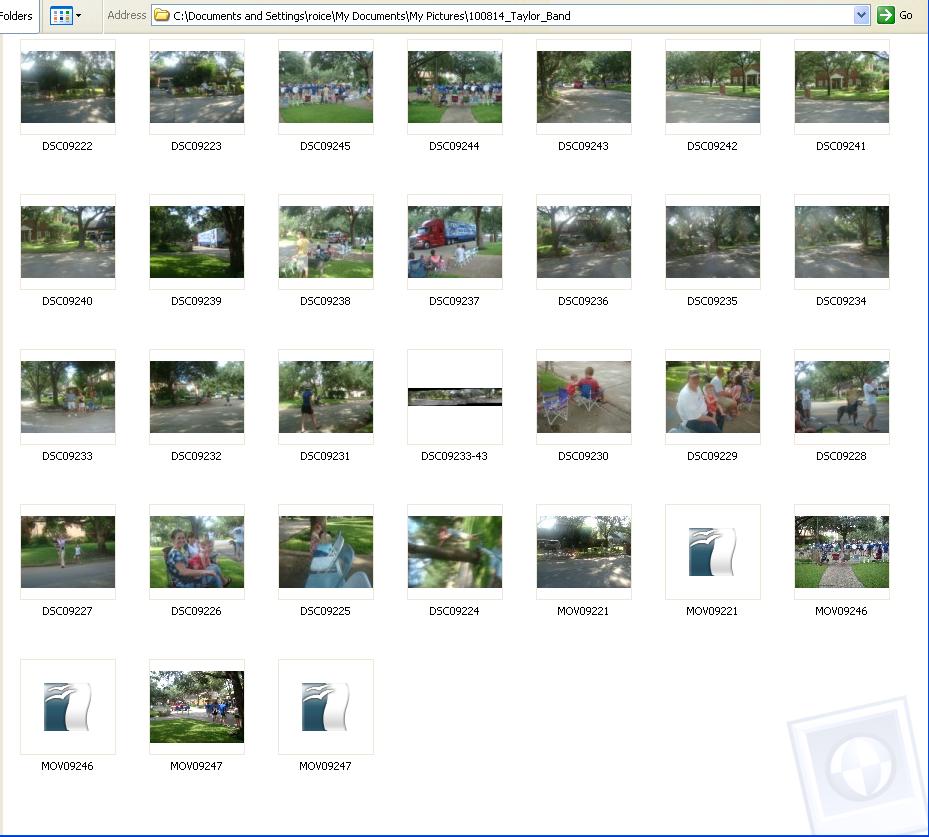Select thumbnail DSC09231
The image size is (929, 837).
click(326, 397)
